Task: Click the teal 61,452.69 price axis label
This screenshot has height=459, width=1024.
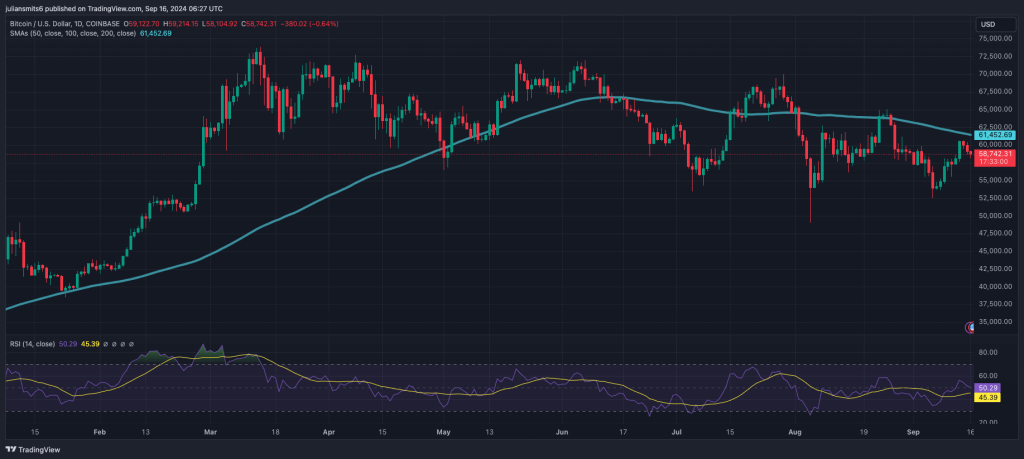Action: click(x=995, y=135)
